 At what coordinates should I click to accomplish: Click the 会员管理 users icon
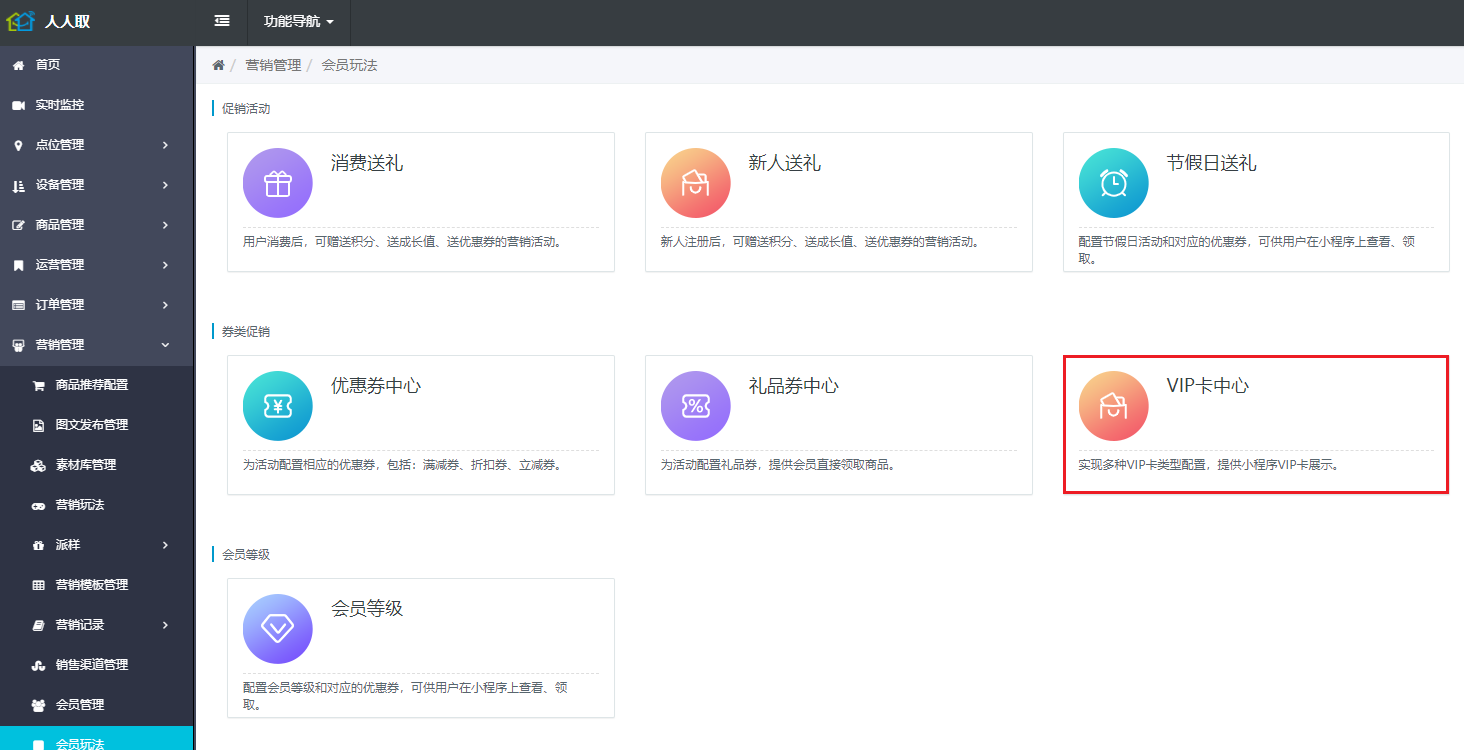pos(38,705)
